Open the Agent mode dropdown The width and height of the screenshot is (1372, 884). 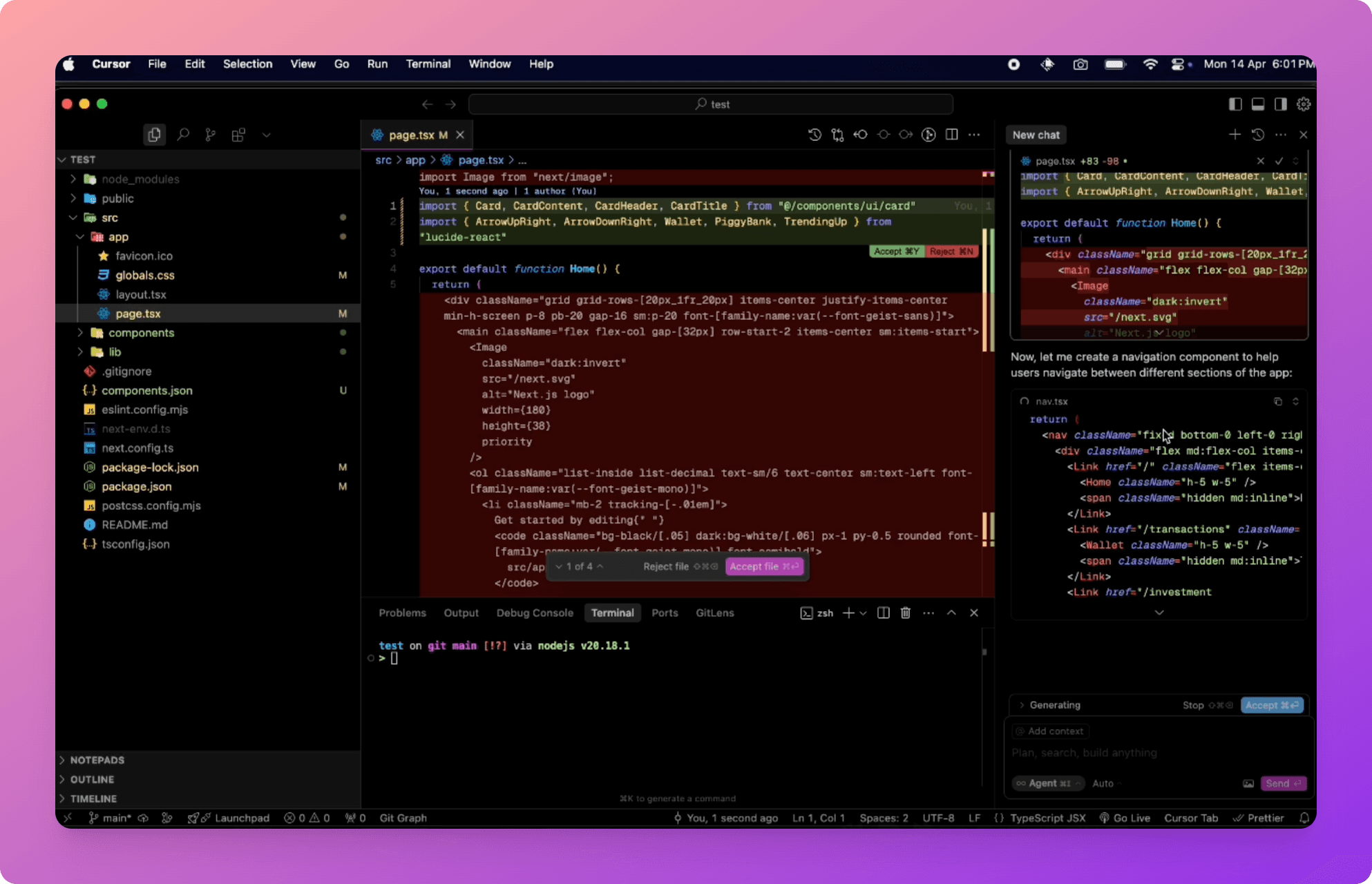tap(1049, 783)
